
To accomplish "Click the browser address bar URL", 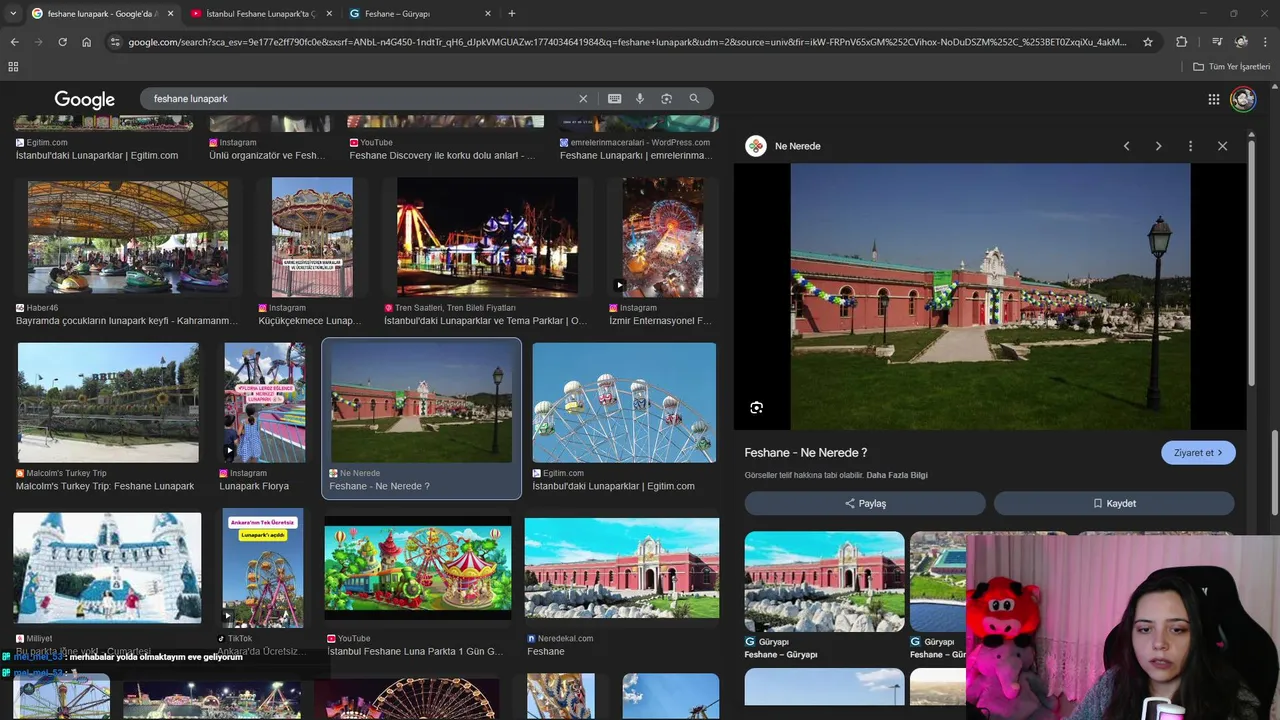I will (x=628, y=42).
